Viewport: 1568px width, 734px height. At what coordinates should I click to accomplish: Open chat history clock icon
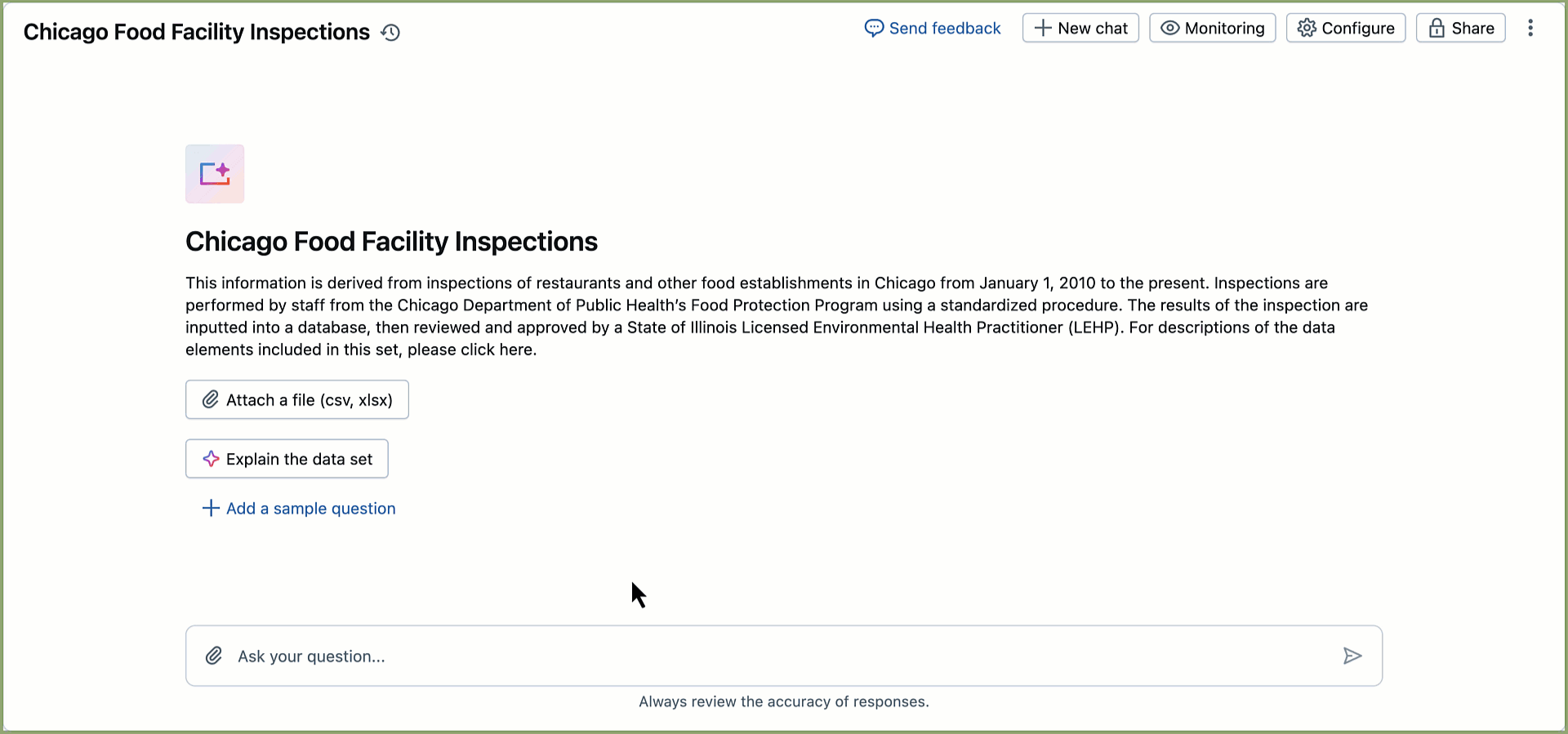pyautogui.click(x=391, y=33)
